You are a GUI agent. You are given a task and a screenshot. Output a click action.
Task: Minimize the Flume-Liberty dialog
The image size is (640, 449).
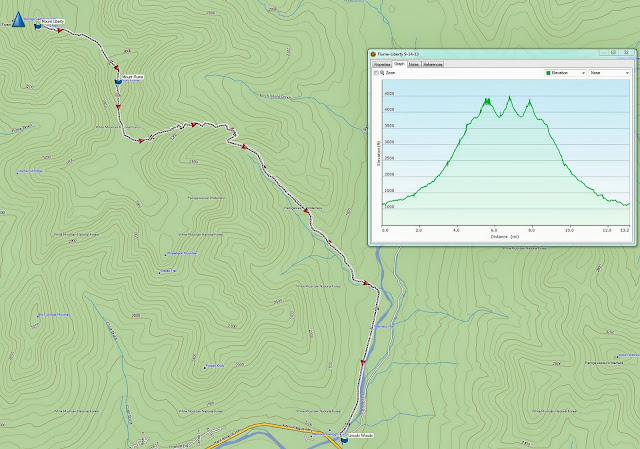pos(604,53)
